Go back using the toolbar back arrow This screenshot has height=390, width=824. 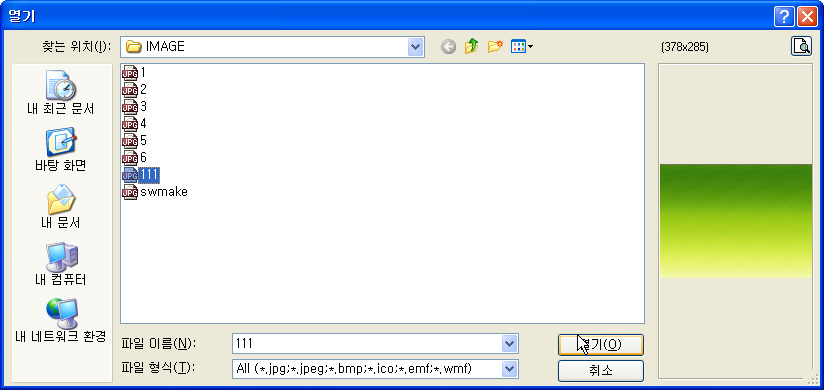pyautogui.click(x=448, y=47)
